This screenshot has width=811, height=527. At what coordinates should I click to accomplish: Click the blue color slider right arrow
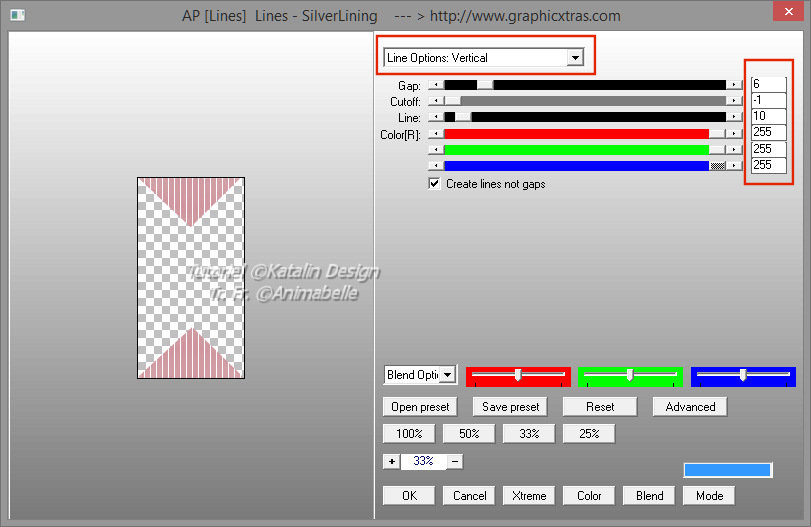click(734, 165)
